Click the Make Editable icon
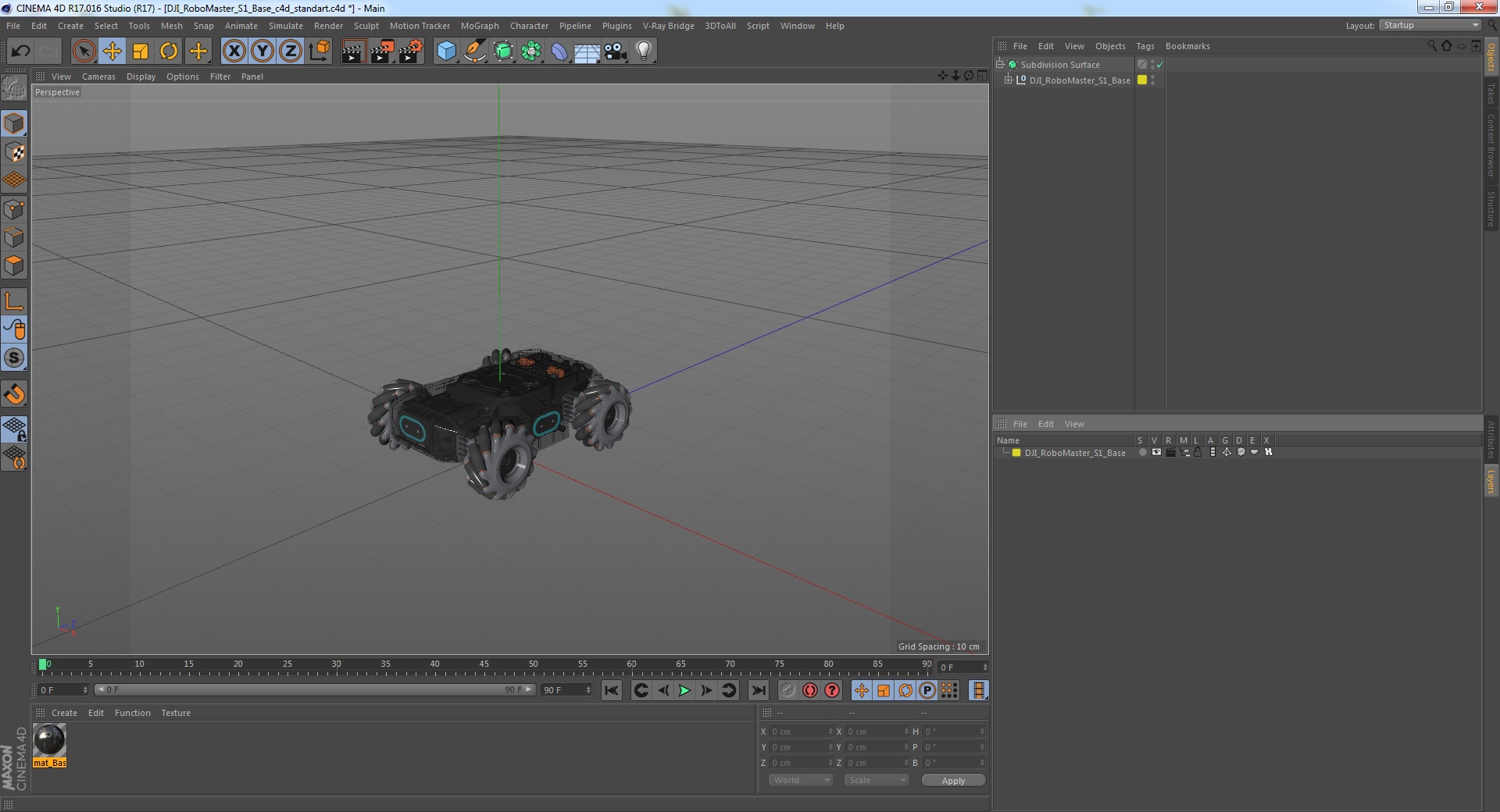The height and width of the screenshot is (812, 1500). point(14,88)
